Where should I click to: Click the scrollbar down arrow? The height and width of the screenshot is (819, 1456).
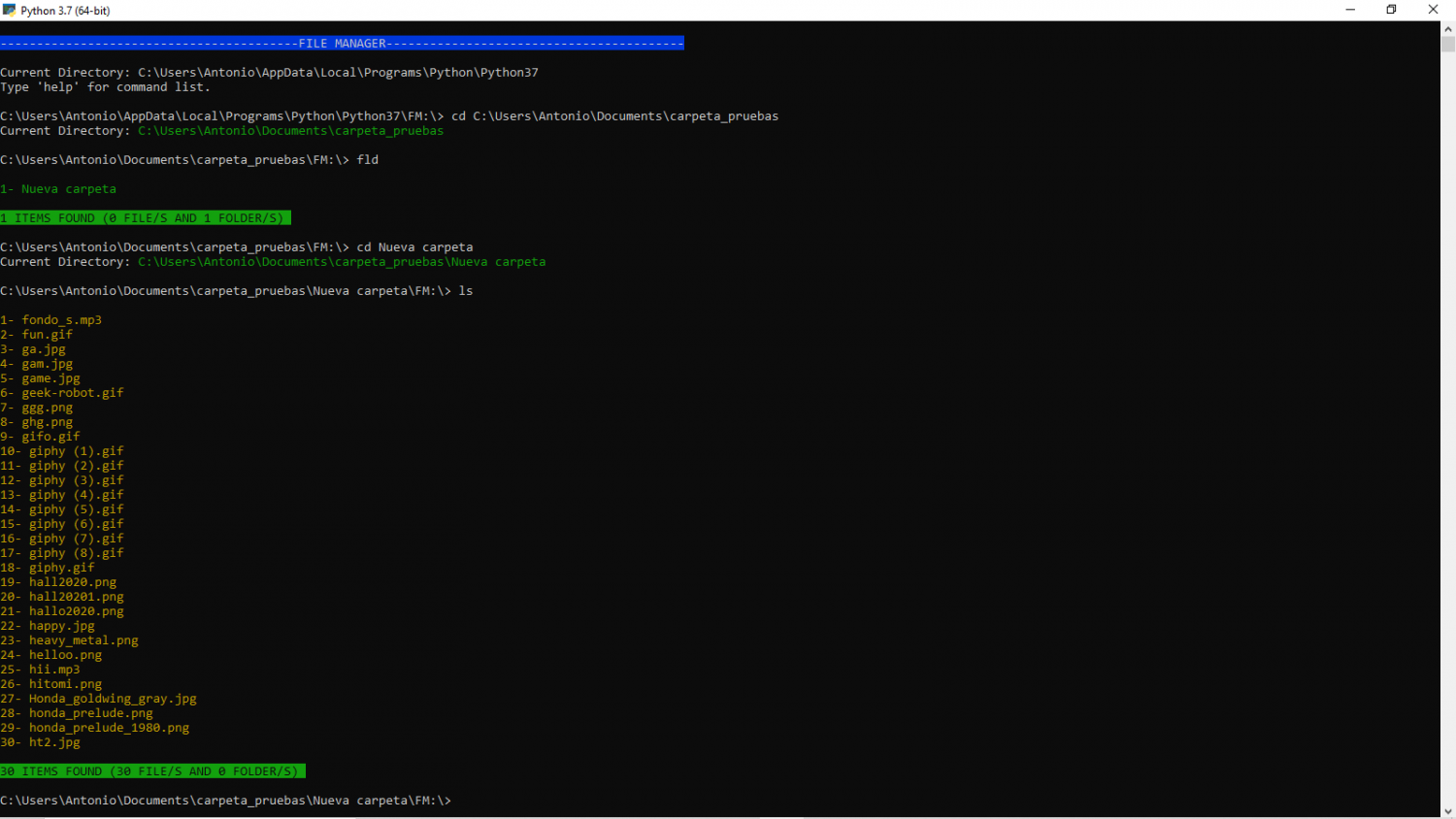tap(1447, 811)
